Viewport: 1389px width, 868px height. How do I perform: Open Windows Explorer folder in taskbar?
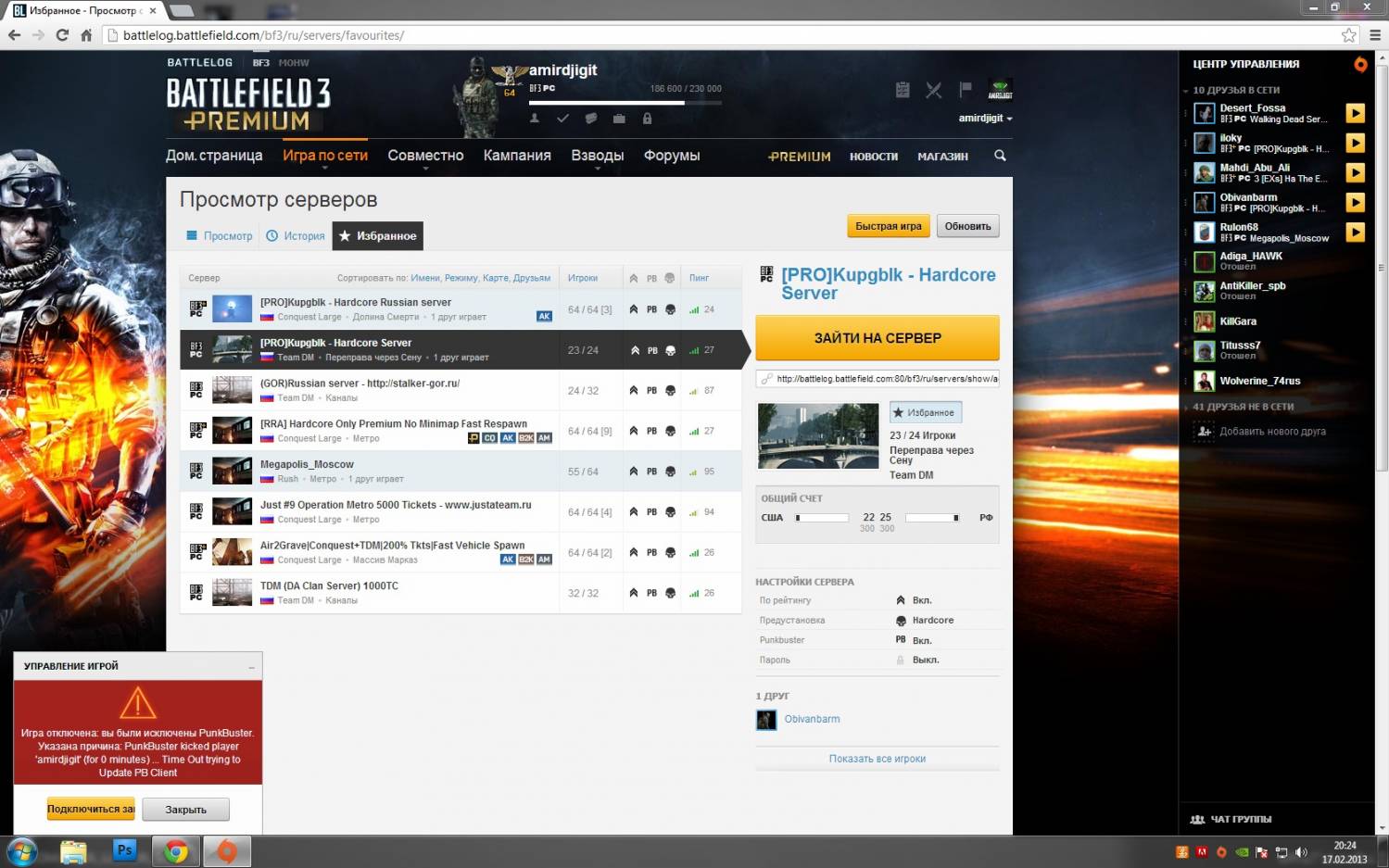(73, 851)
